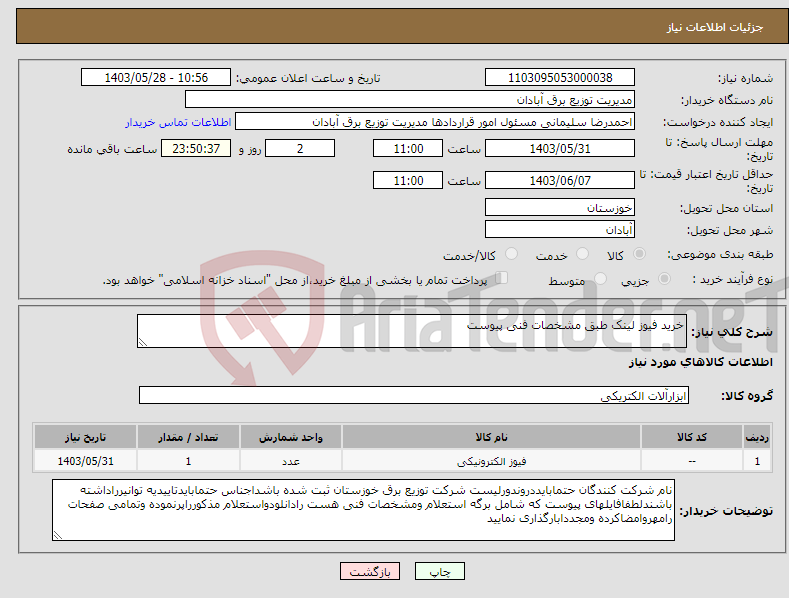
Task: Click the response deadline date 1403/05/31 field
Action: tap(560, 148)
